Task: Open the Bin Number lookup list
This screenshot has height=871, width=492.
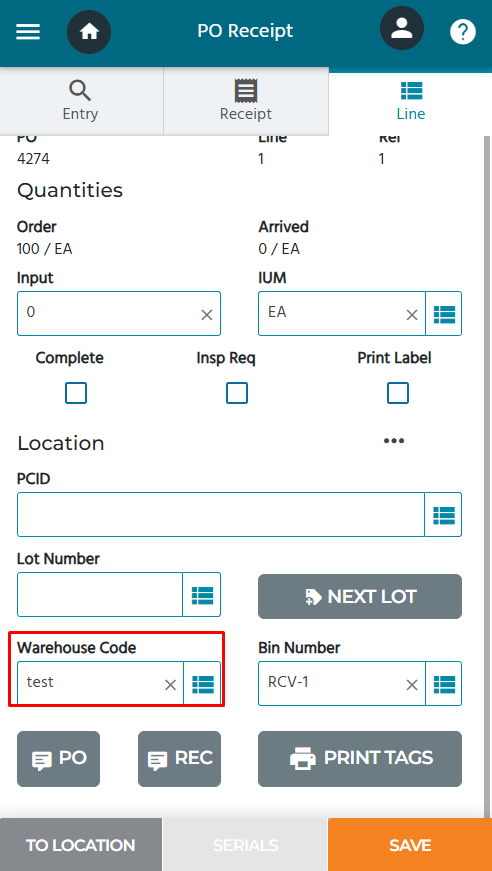Action: 444,684
